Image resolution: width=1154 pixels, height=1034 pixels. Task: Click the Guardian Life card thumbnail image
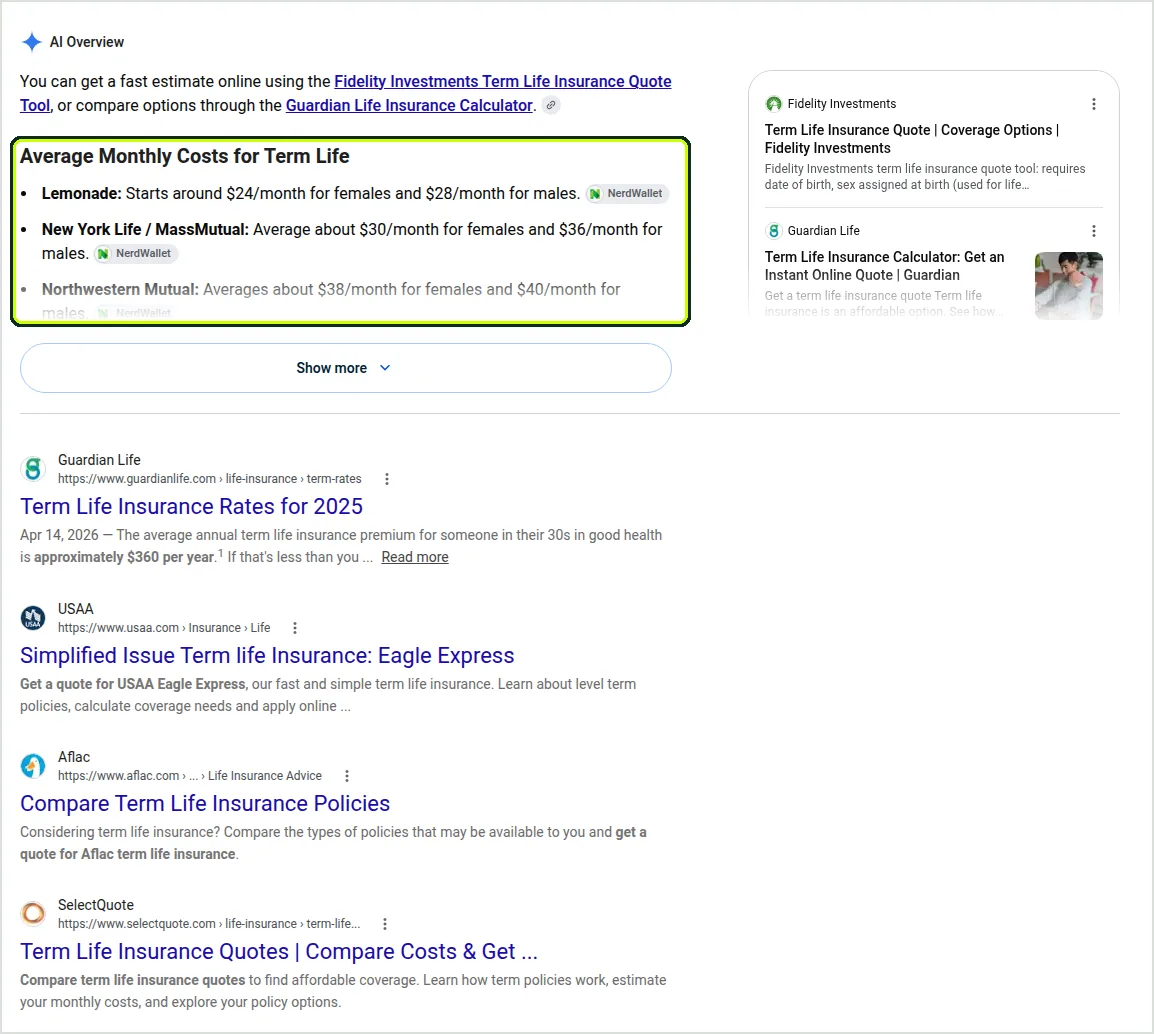click(1069, 286)
